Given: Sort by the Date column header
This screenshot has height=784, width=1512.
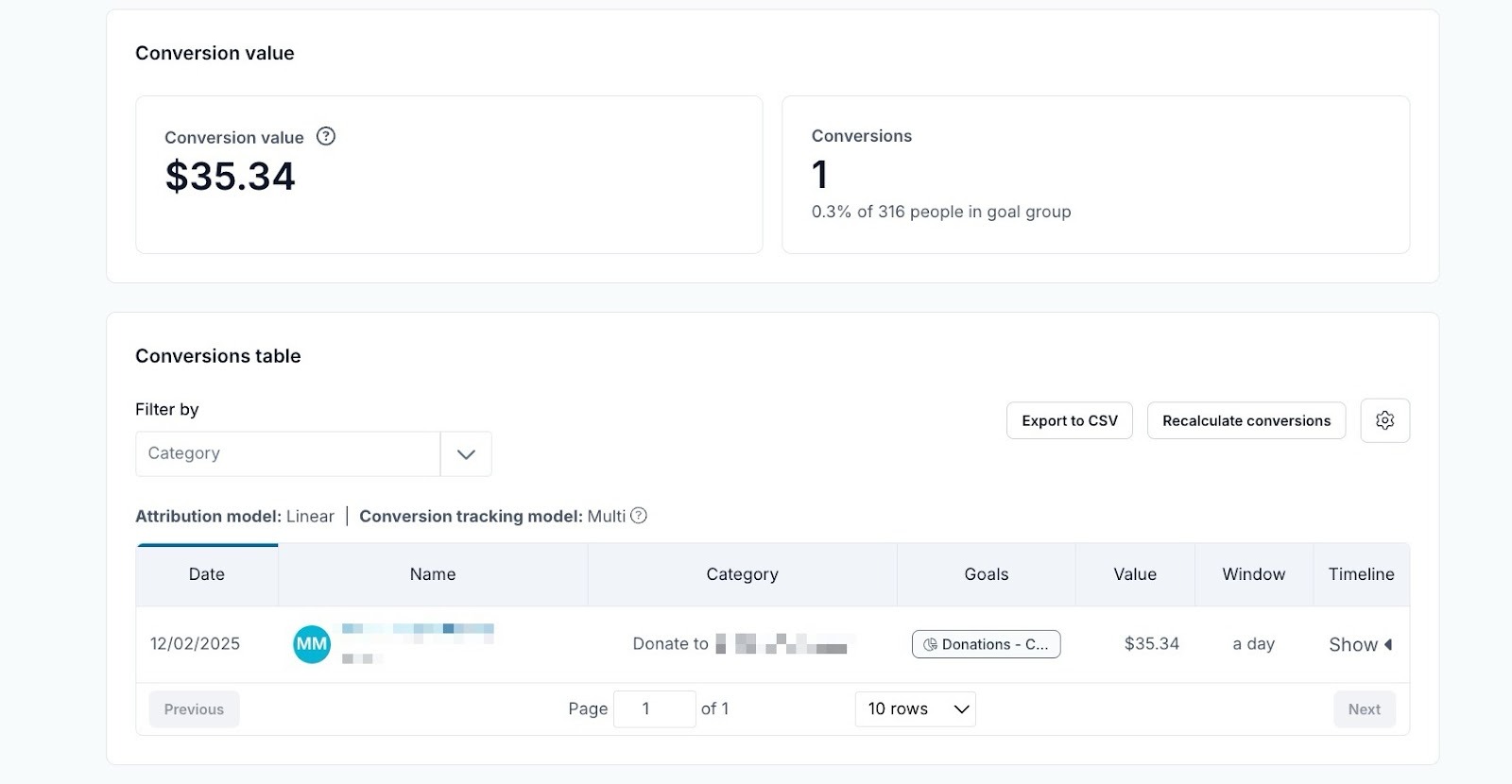Looking at the screenshot, I should (207, 574).
